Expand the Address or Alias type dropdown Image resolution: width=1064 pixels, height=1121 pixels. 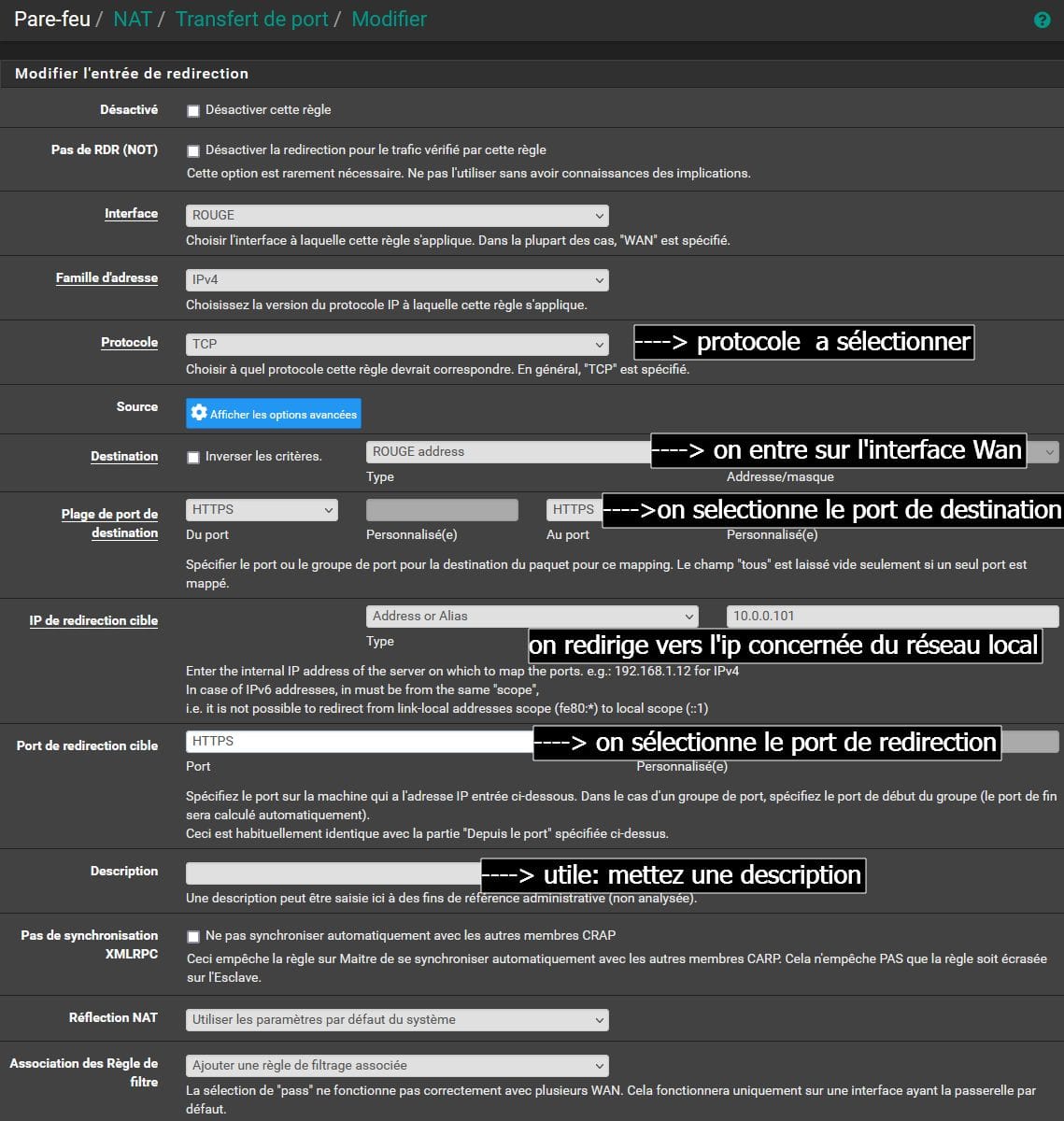[x=532, y=616]
